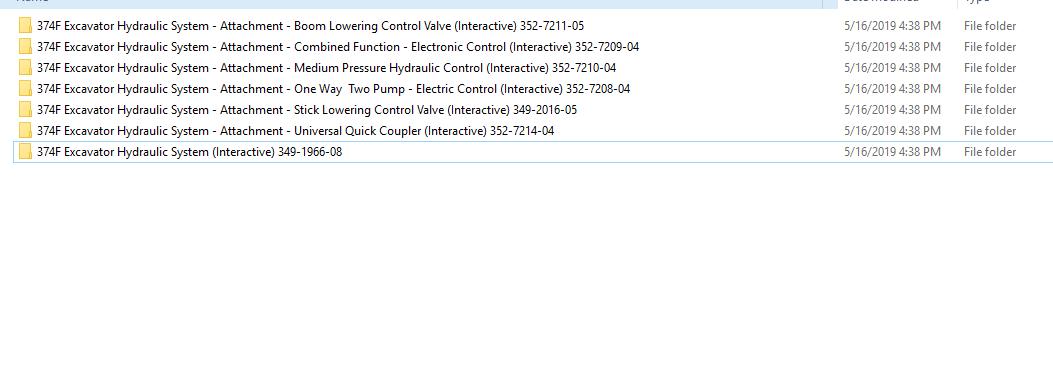Select the folder name ending in 352-7211-05
Viewport: 1053px width, 381px height.
pos(310,26)
